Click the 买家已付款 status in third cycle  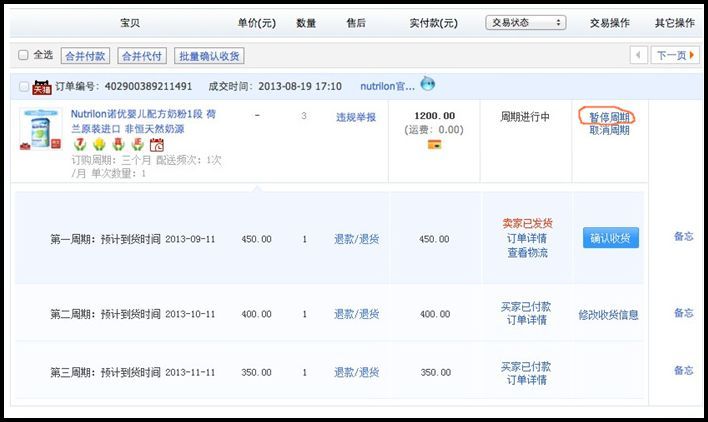tap(526, 367)
